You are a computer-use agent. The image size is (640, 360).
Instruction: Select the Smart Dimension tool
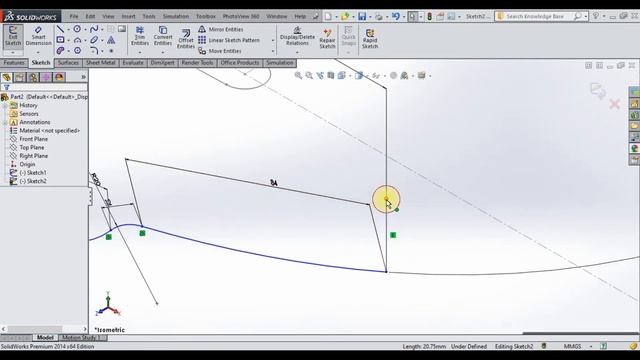click(x=38, y=36)
